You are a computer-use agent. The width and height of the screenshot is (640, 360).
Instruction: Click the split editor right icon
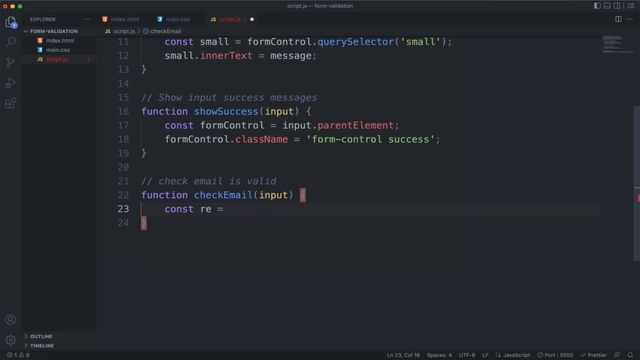click(618, 19)
